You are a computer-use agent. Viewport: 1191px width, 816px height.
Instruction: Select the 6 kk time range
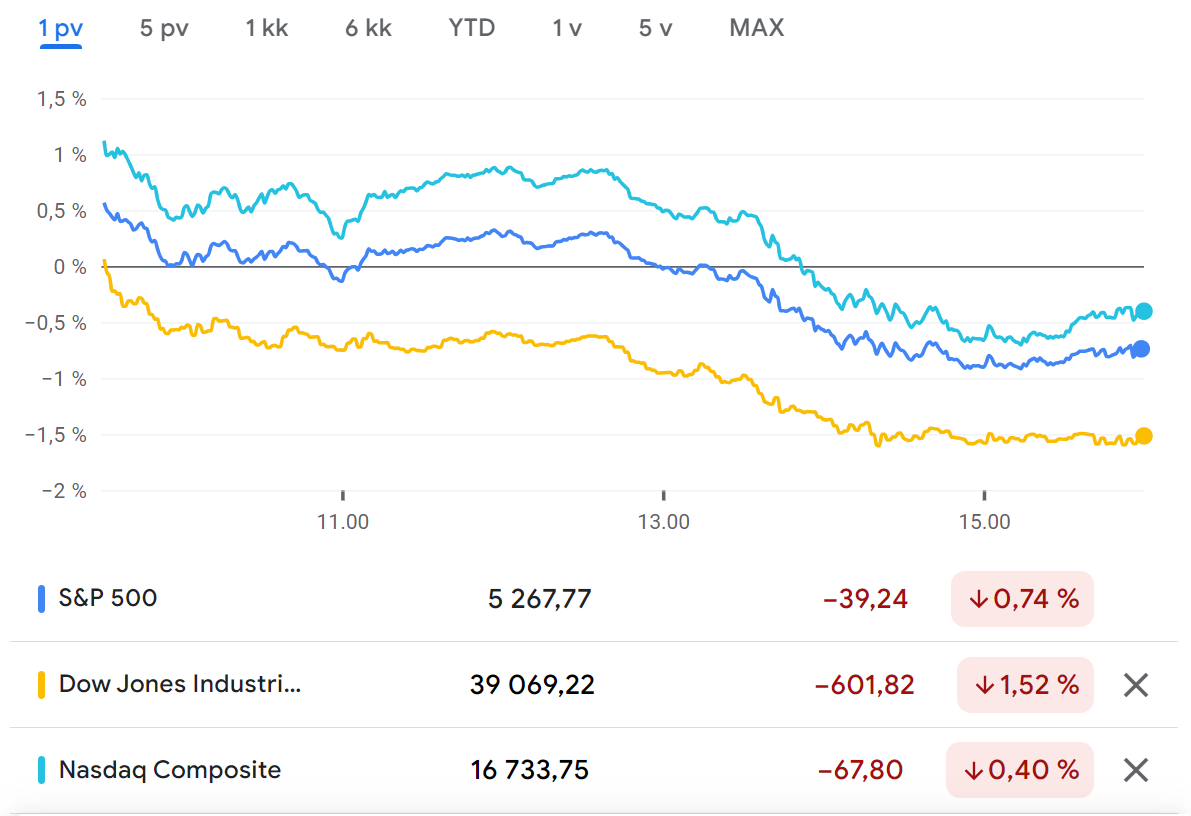point(368,28)
